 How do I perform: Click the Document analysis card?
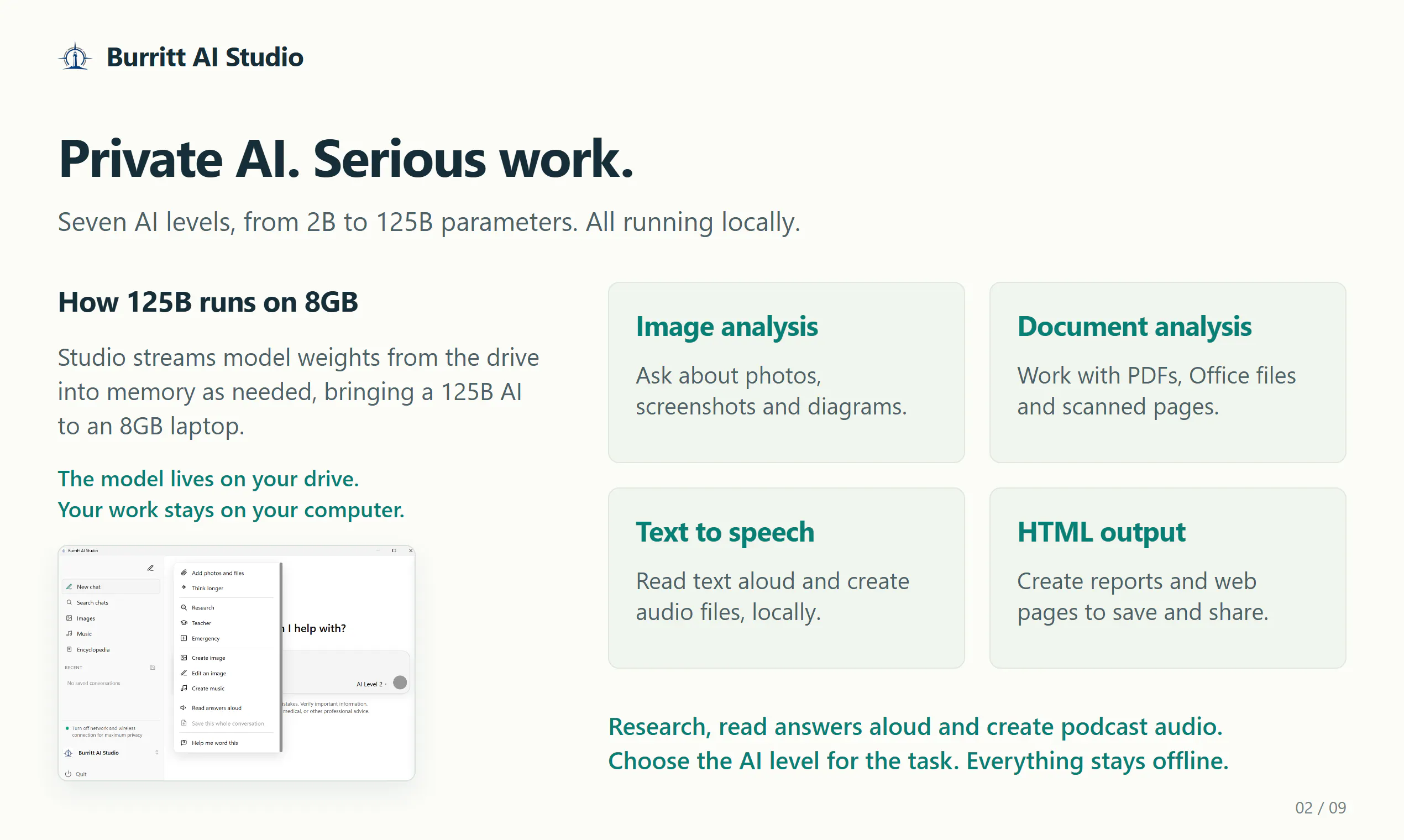pos(1167,372)
